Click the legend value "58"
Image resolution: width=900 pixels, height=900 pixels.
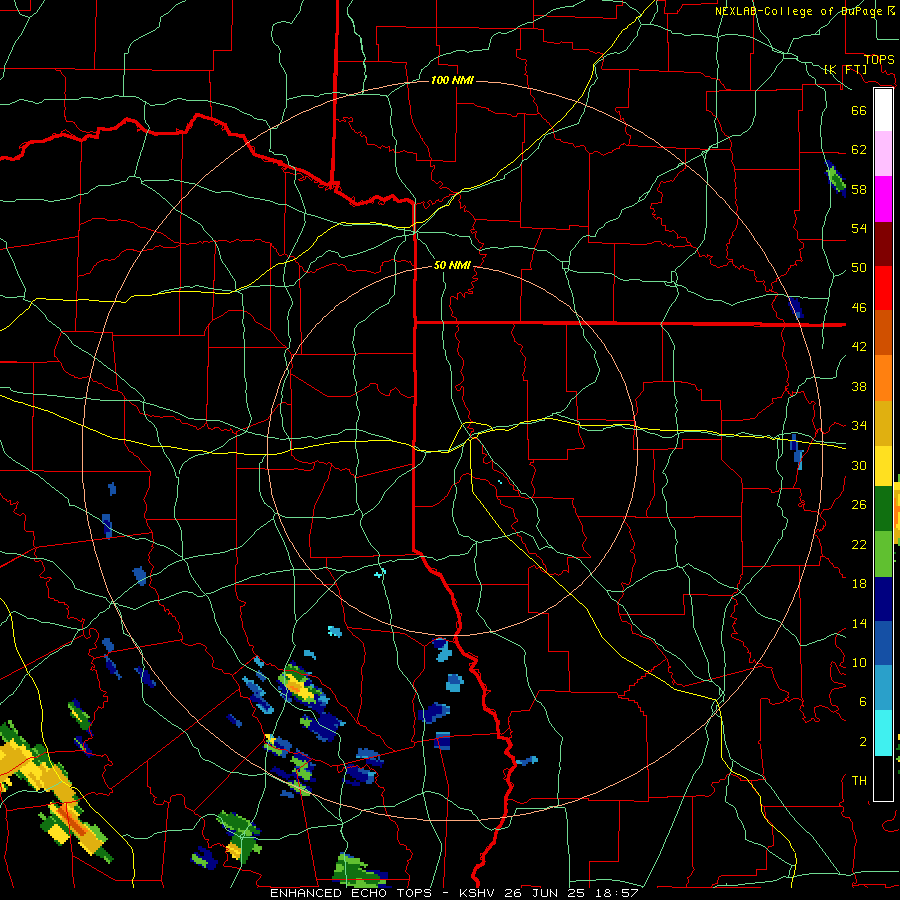point(859,189)
